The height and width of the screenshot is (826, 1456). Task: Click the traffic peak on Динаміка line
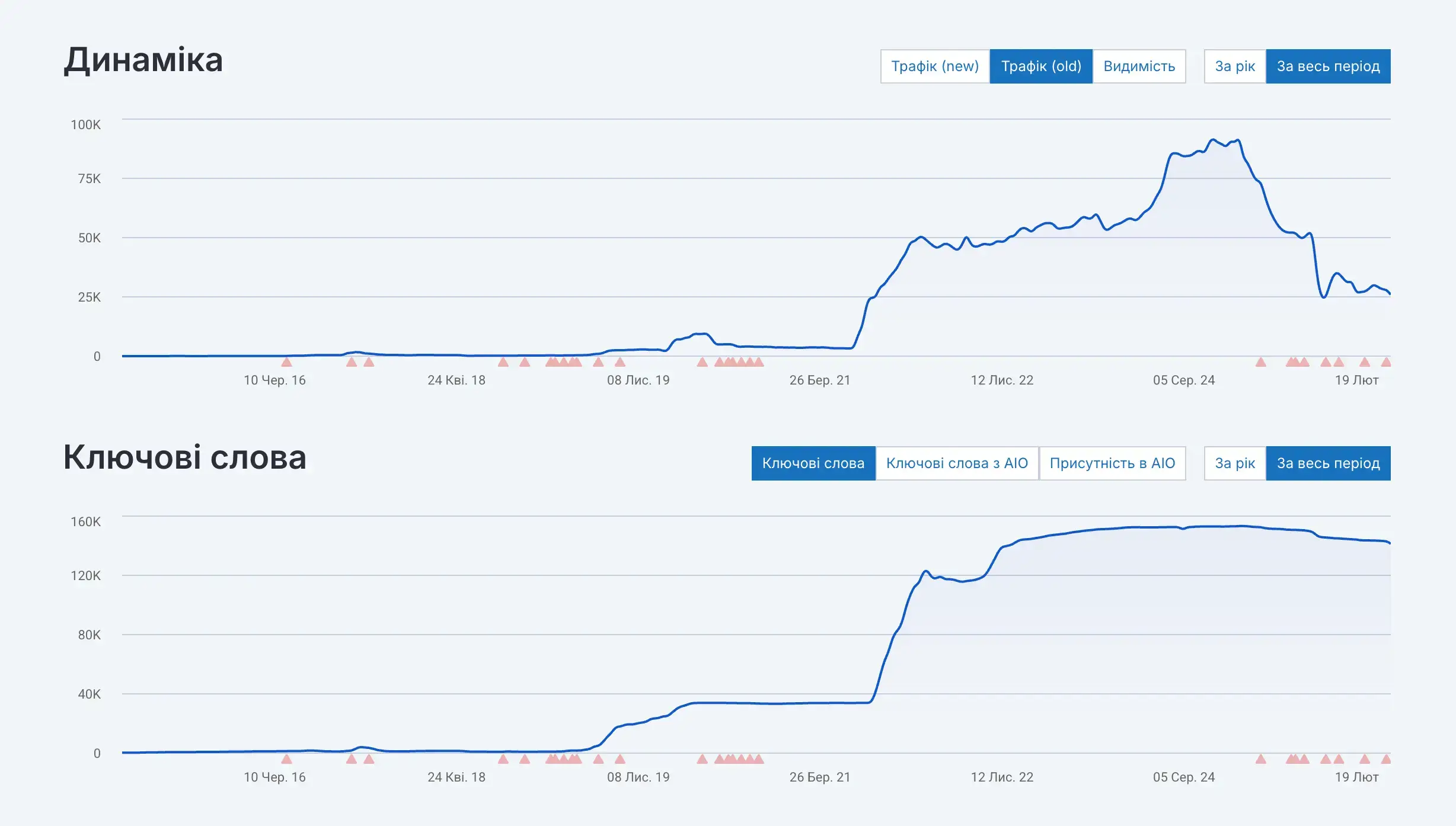tap(1213, 140)
